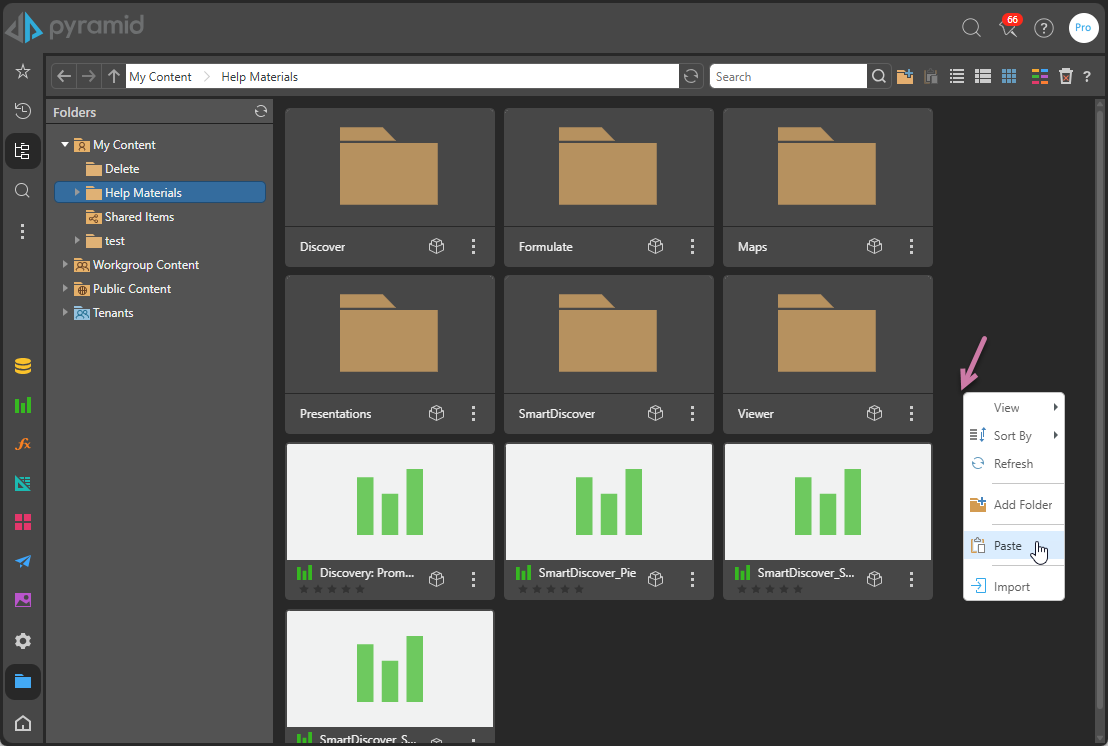Click the add new folder toolbar icon
Screen dimensions: 1108x746
pos(905,76)
